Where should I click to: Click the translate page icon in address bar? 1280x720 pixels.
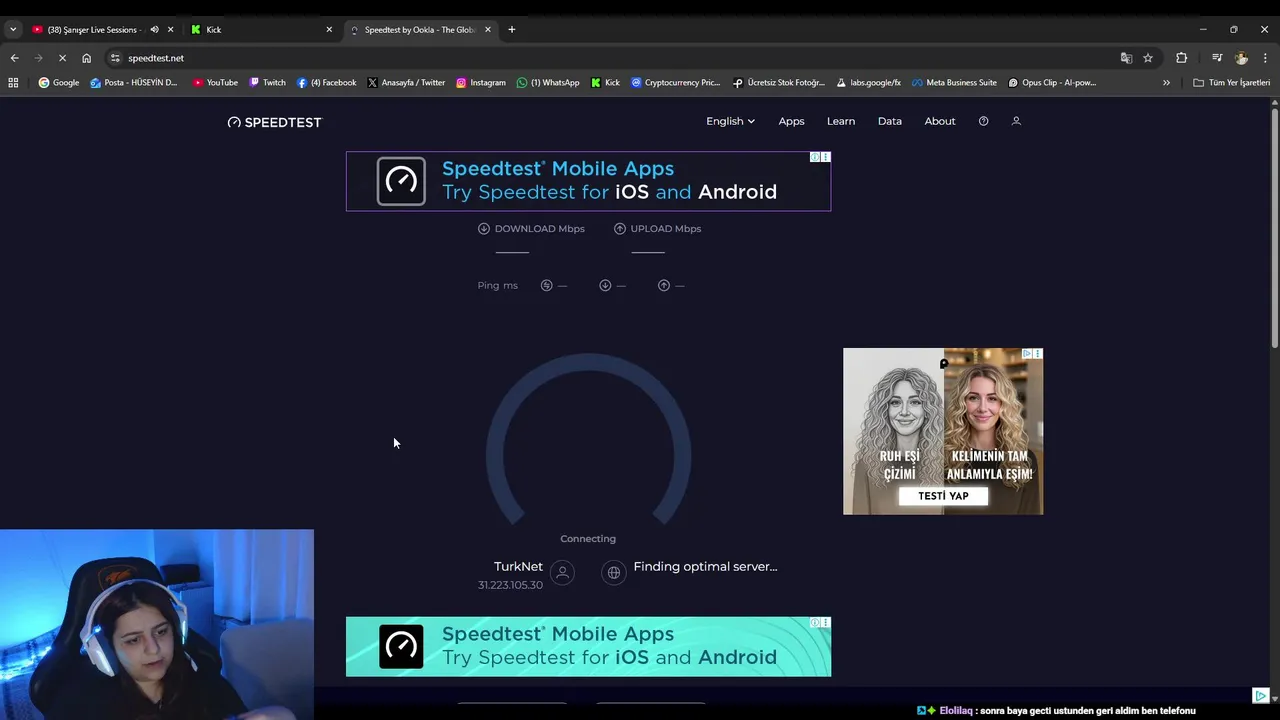1126,58
